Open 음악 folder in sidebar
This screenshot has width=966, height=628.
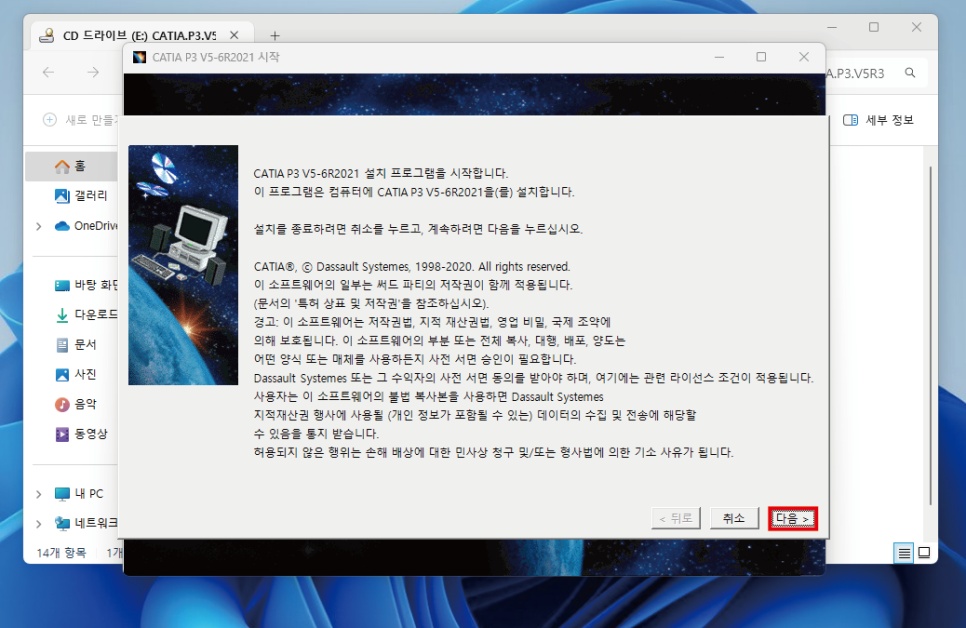(76, 404)
